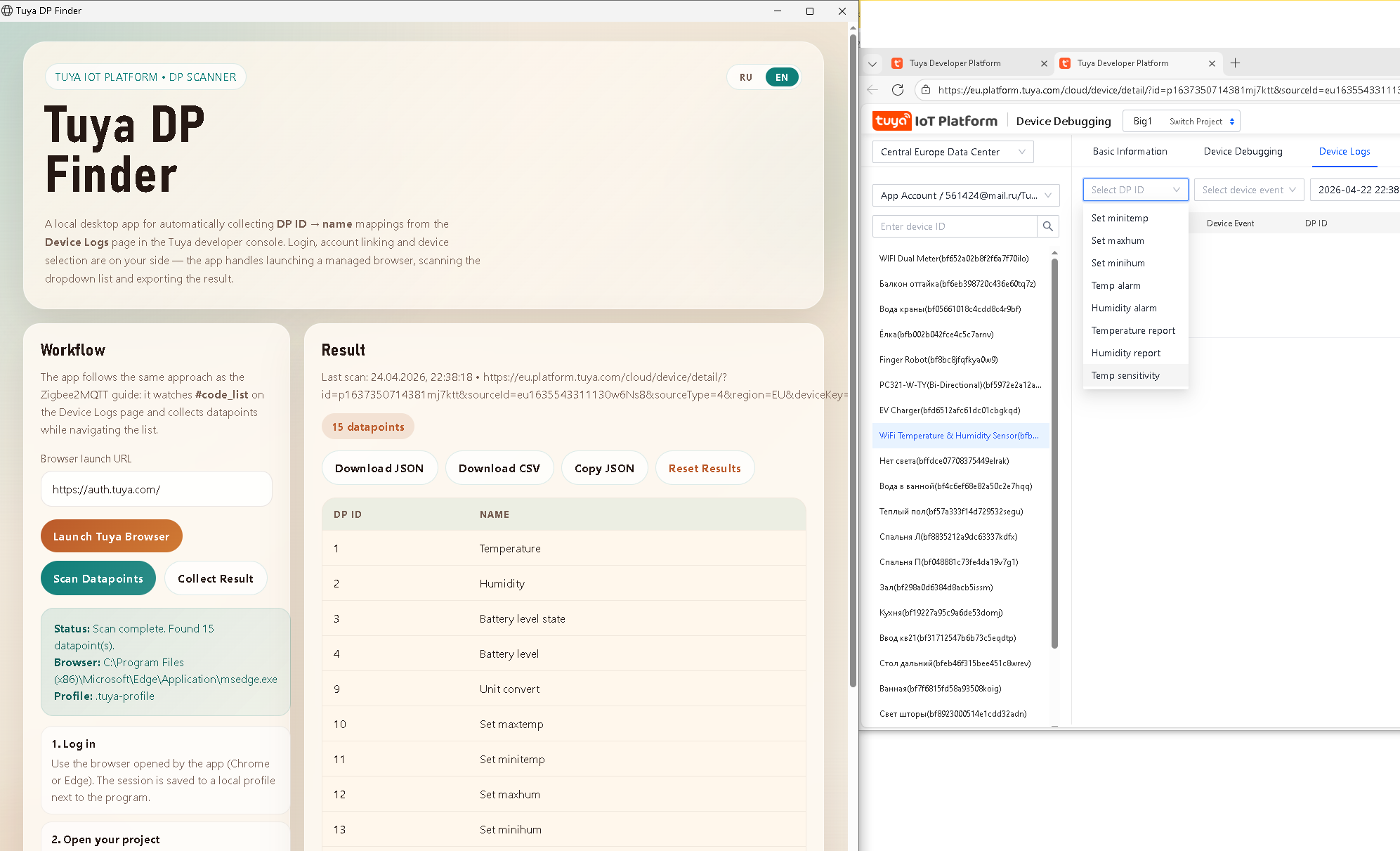
Task: Click the site lock icon in the address bar
Action: [x=926, y=90]
